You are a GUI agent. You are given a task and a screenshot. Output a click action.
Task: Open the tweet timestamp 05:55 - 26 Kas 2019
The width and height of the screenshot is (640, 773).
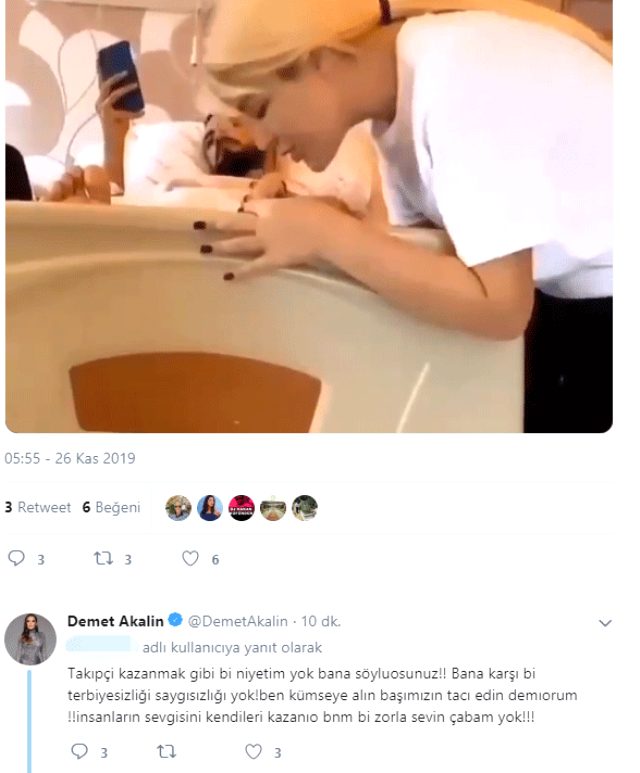(x=70, y=459)
